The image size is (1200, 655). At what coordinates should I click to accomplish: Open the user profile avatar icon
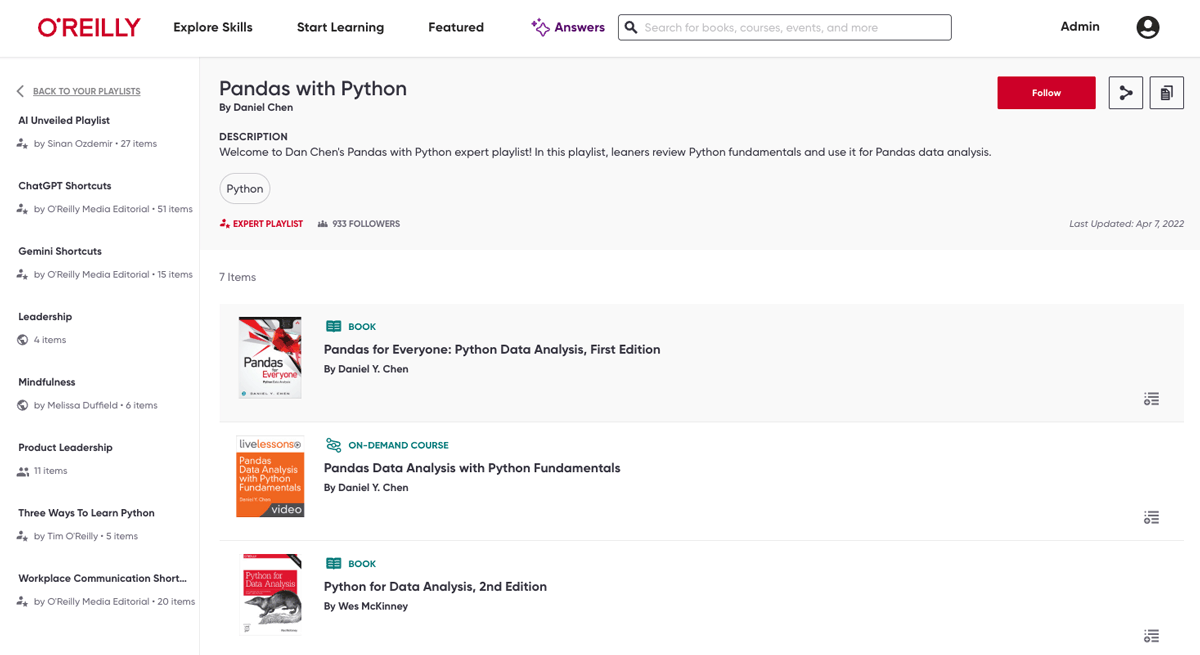pyautogui.click(x=1148, y=27)
